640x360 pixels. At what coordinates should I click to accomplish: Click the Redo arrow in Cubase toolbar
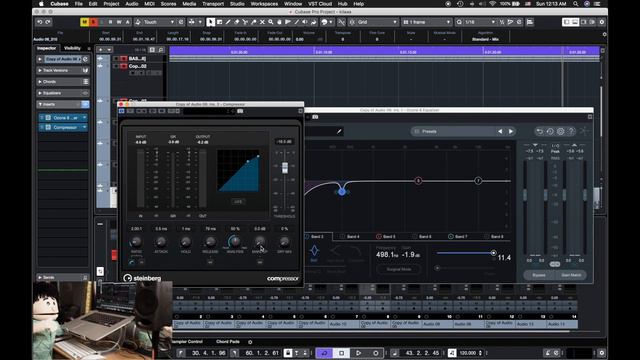[48, 22]
